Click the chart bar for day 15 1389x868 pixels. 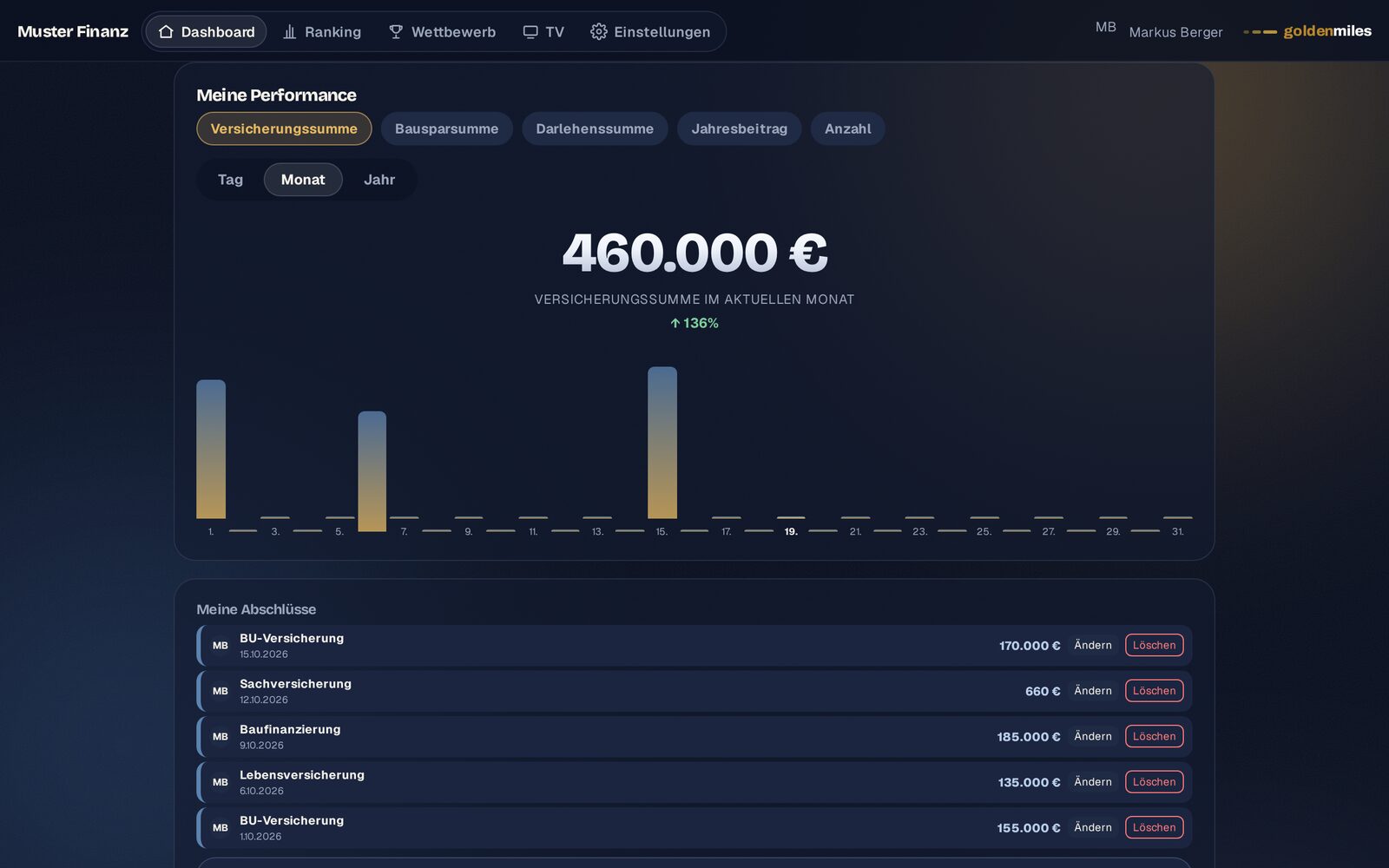coord(662,443)
